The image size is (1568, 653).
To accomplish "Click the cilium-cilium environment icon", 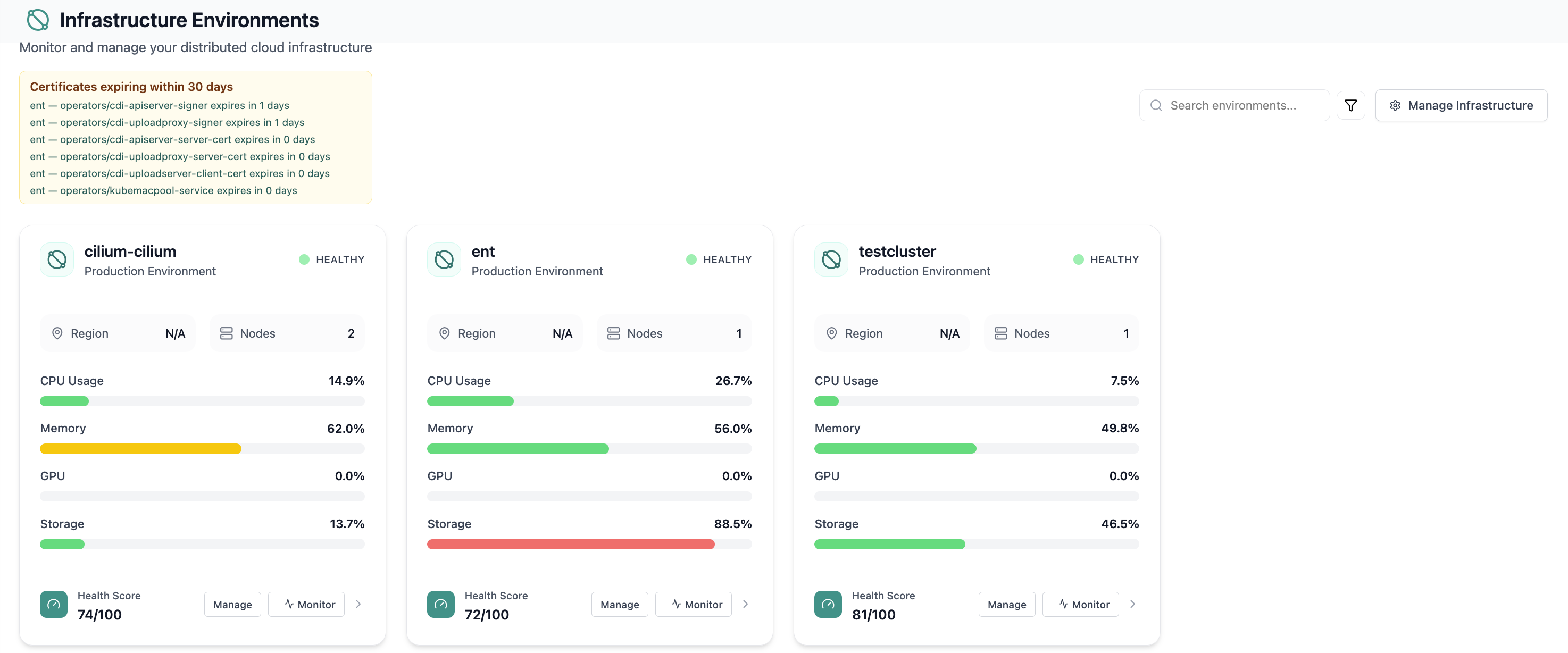I will pos(57,260).
